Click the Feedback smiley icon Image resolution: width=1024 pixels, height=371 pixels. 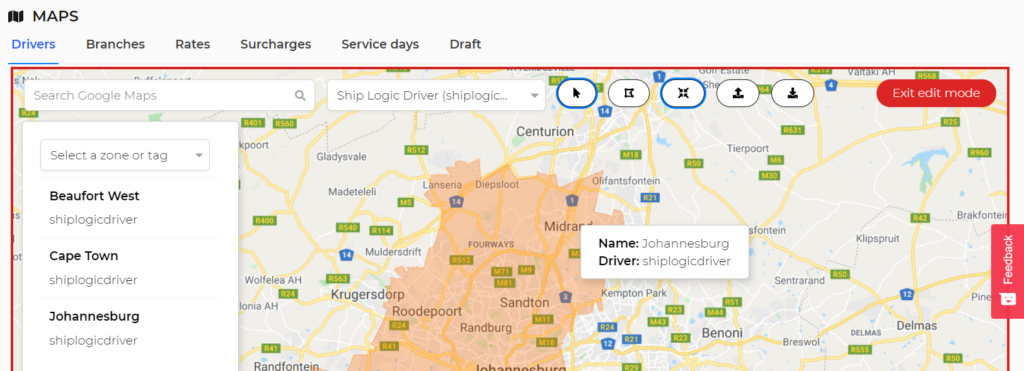[1008, 299]
